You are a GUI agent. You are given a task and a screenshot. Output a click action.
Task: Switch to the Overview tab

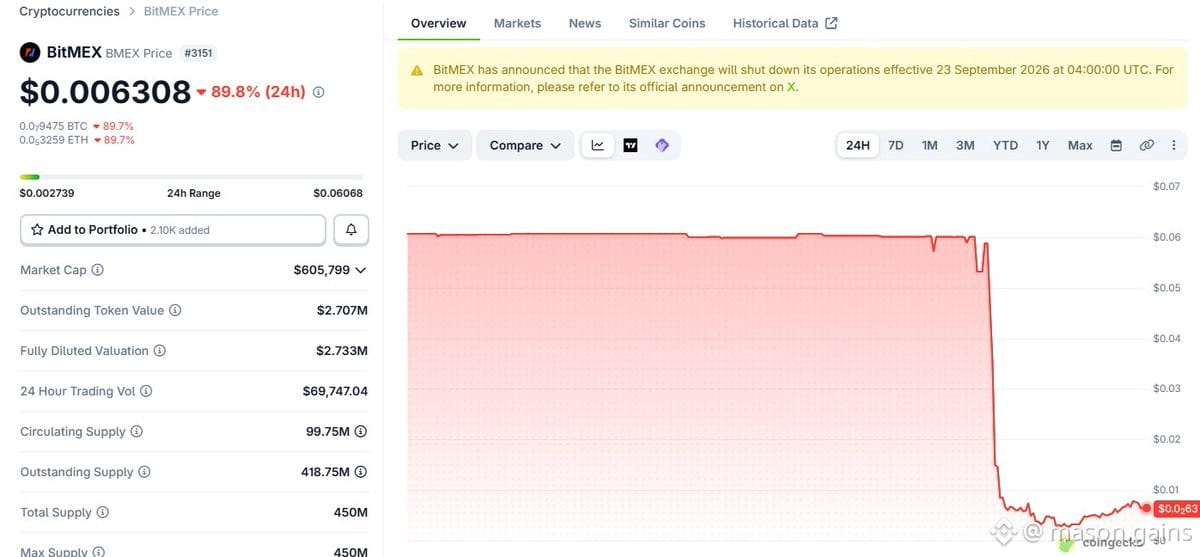pyautogui.click(x=438, y=23)
